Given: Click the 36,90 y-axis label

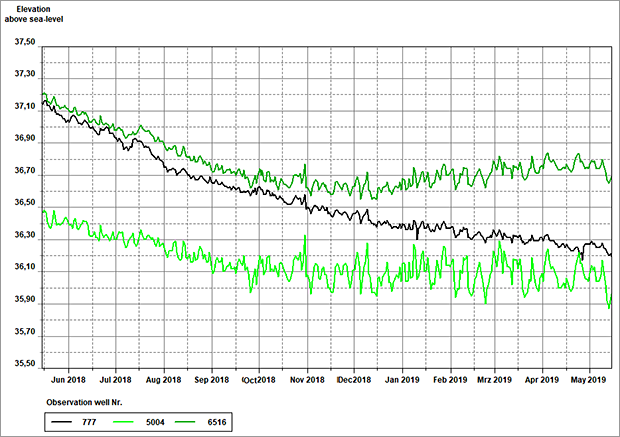Looking at the screenshot, I should tap(25, 138).
